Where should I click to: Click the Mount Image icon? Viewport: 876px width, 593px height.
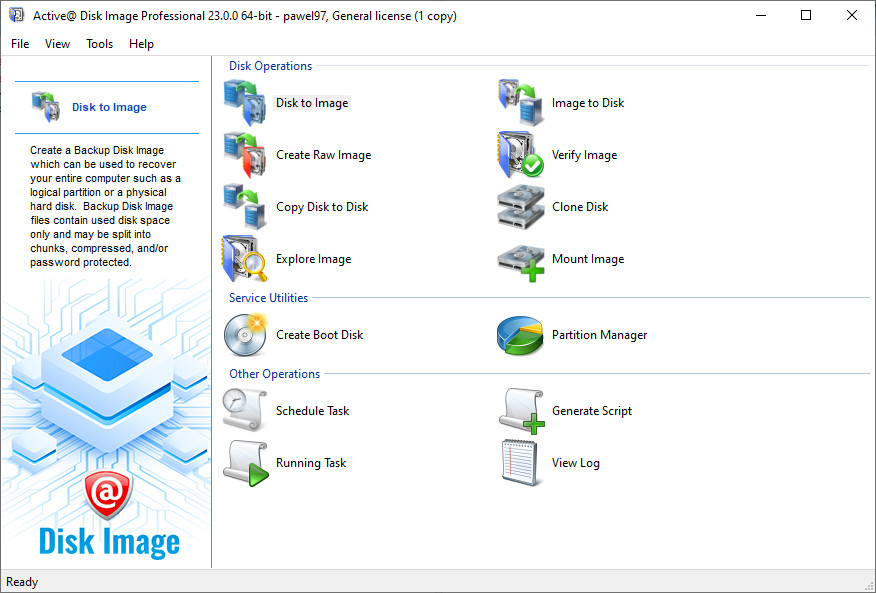520,262
